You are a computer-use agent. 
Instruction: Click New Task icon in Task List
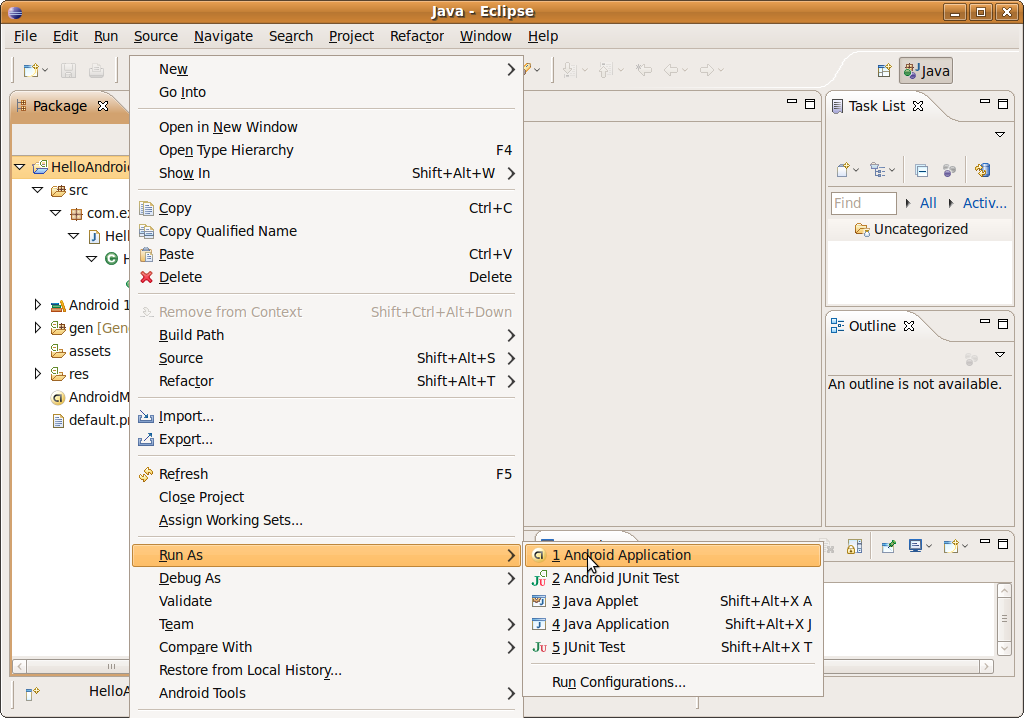[843, 170]
